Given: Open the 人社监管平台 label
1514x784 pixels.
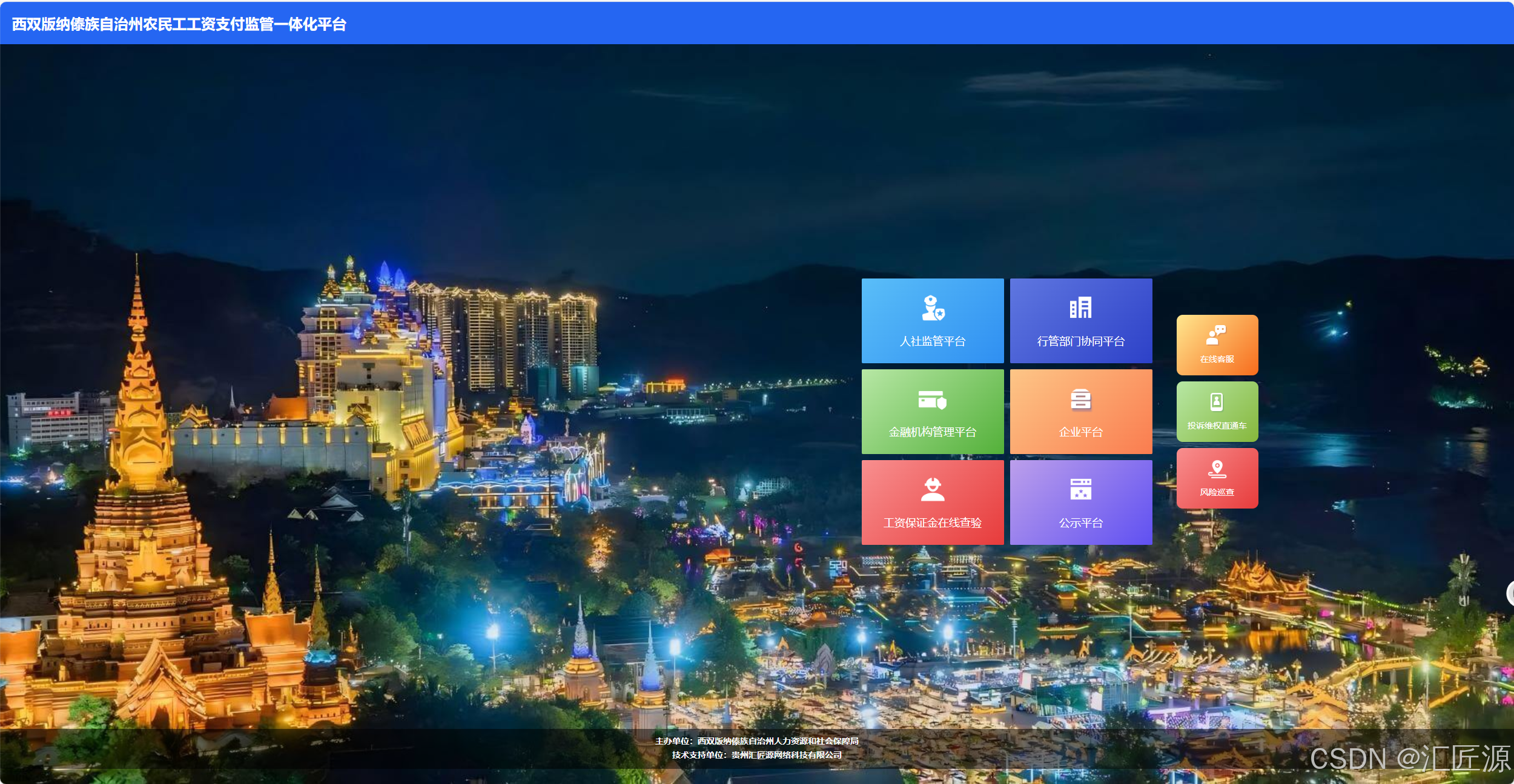Looking at the screenshot, I should coord(933,341).
